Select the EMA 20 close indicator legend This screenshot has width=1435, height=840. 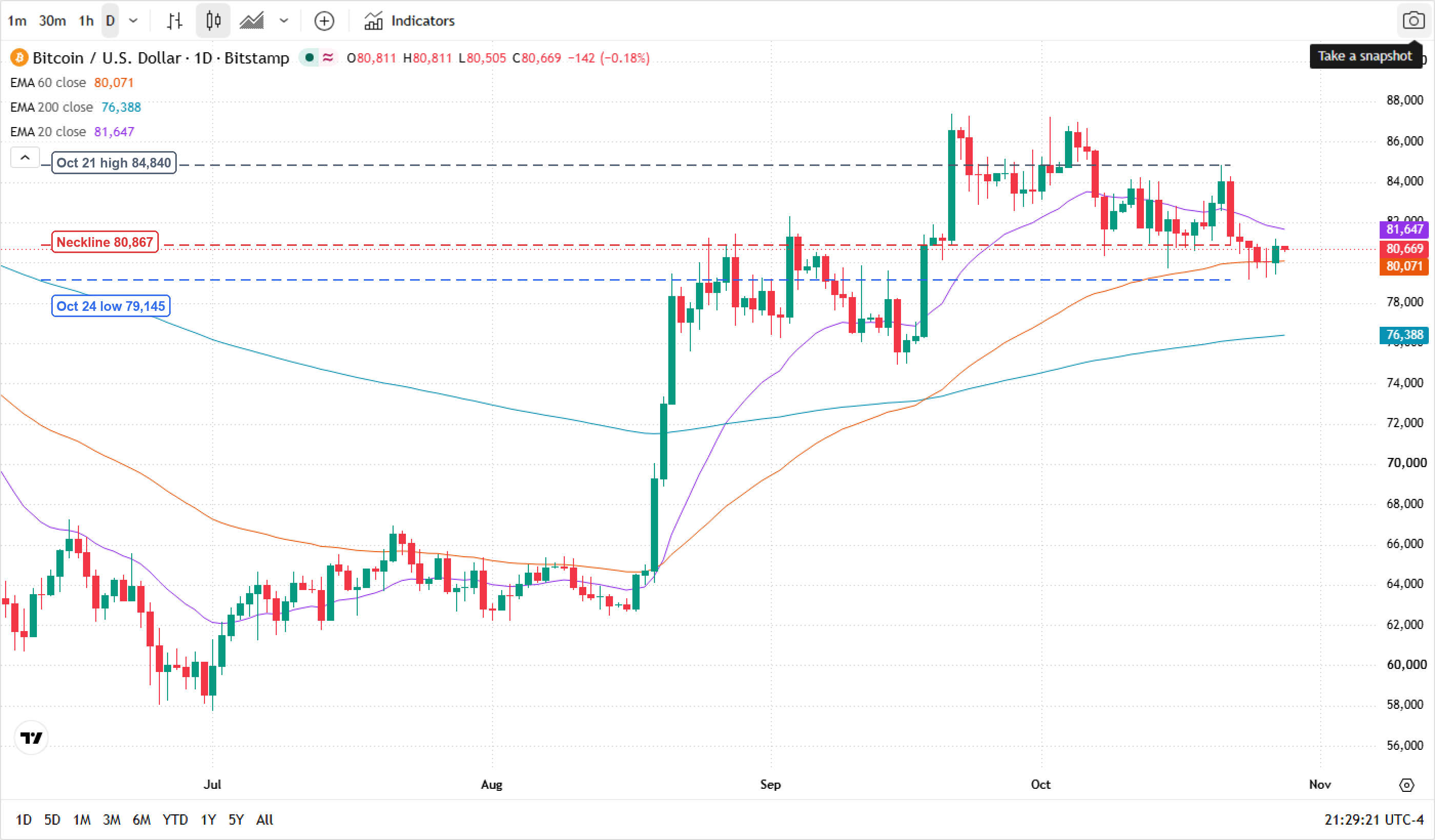pyautogui.click(x=72, y=132)
